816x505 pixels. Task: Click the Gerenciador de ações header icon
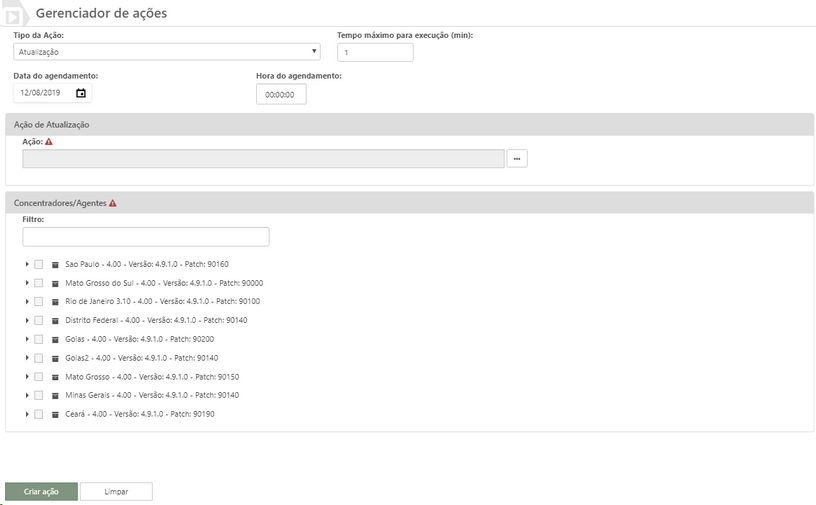point(15,14)
